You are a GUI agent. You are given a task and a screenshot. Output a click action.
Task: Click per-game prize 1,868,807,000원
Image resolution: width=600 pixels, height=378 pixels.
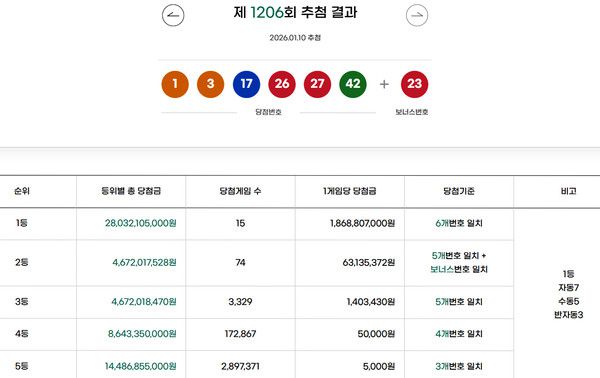tap(362, 223)
